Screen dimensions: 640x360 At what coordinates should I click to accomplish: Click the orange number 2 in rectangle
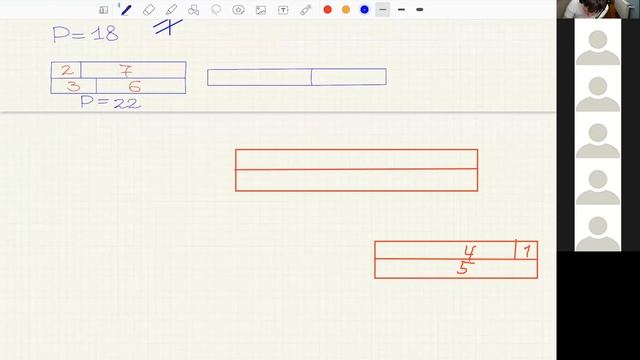(x=67, y=70)
